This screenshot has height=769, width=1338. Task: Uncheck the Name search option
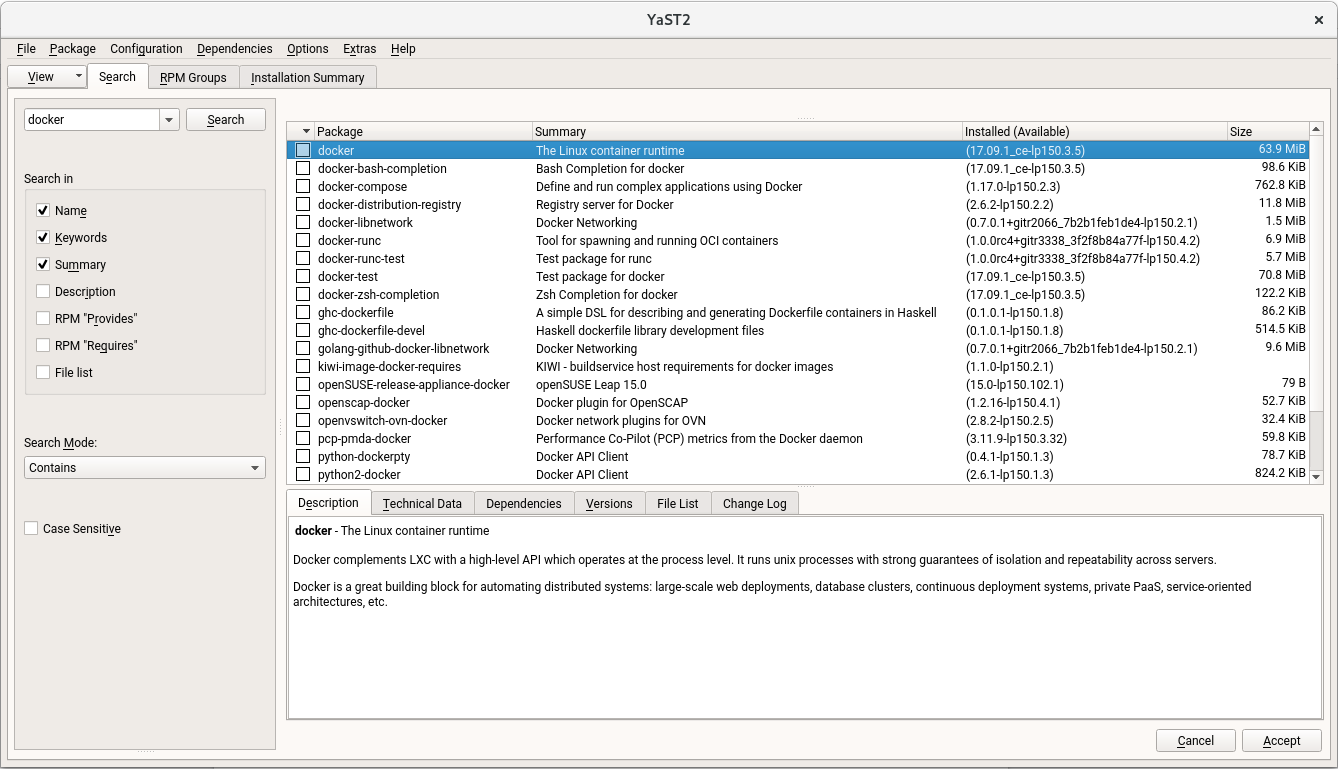43,210
